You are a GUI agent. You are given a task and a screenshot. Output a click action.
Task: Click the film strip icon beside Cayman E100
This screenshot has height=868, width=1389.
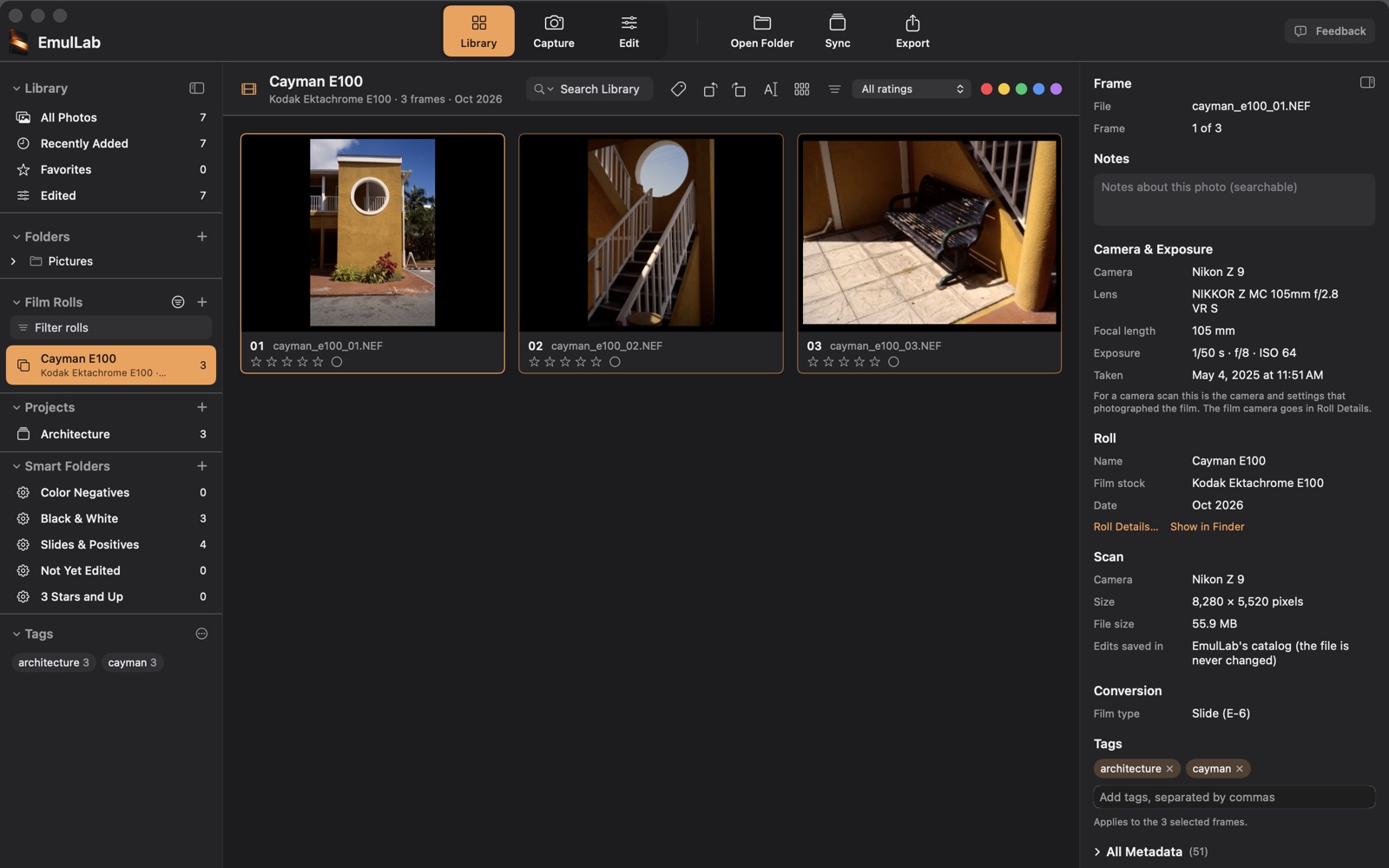pos(248,89)
